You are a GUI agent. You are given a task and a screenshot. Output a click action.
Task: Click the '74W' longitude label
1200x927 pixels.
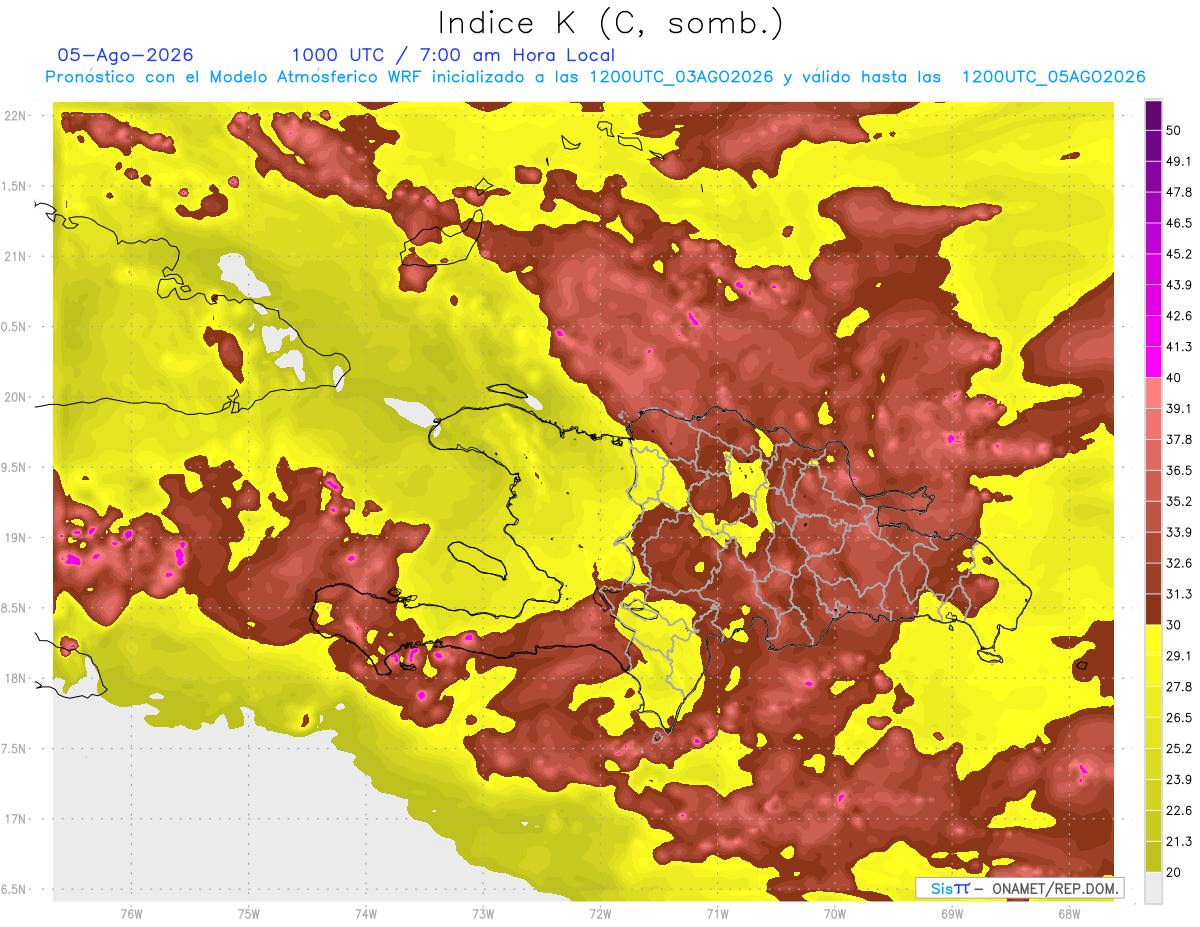tap(365, 914)
